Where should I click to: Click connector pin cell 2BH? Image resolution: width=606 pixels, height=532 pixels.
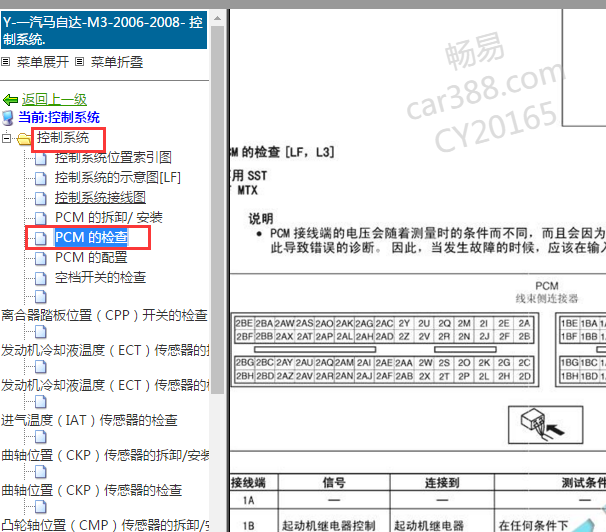tap(244, 376)
